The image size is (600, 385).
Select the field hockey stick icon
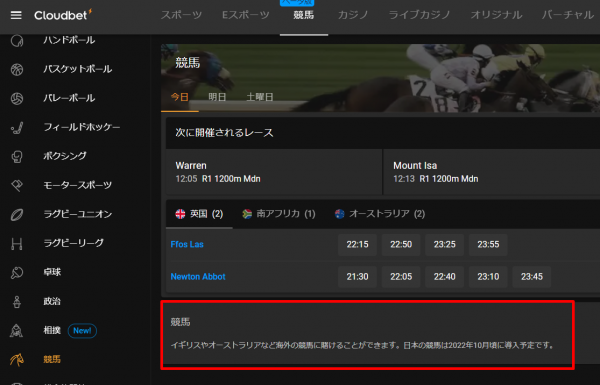[x=17, y=127]
